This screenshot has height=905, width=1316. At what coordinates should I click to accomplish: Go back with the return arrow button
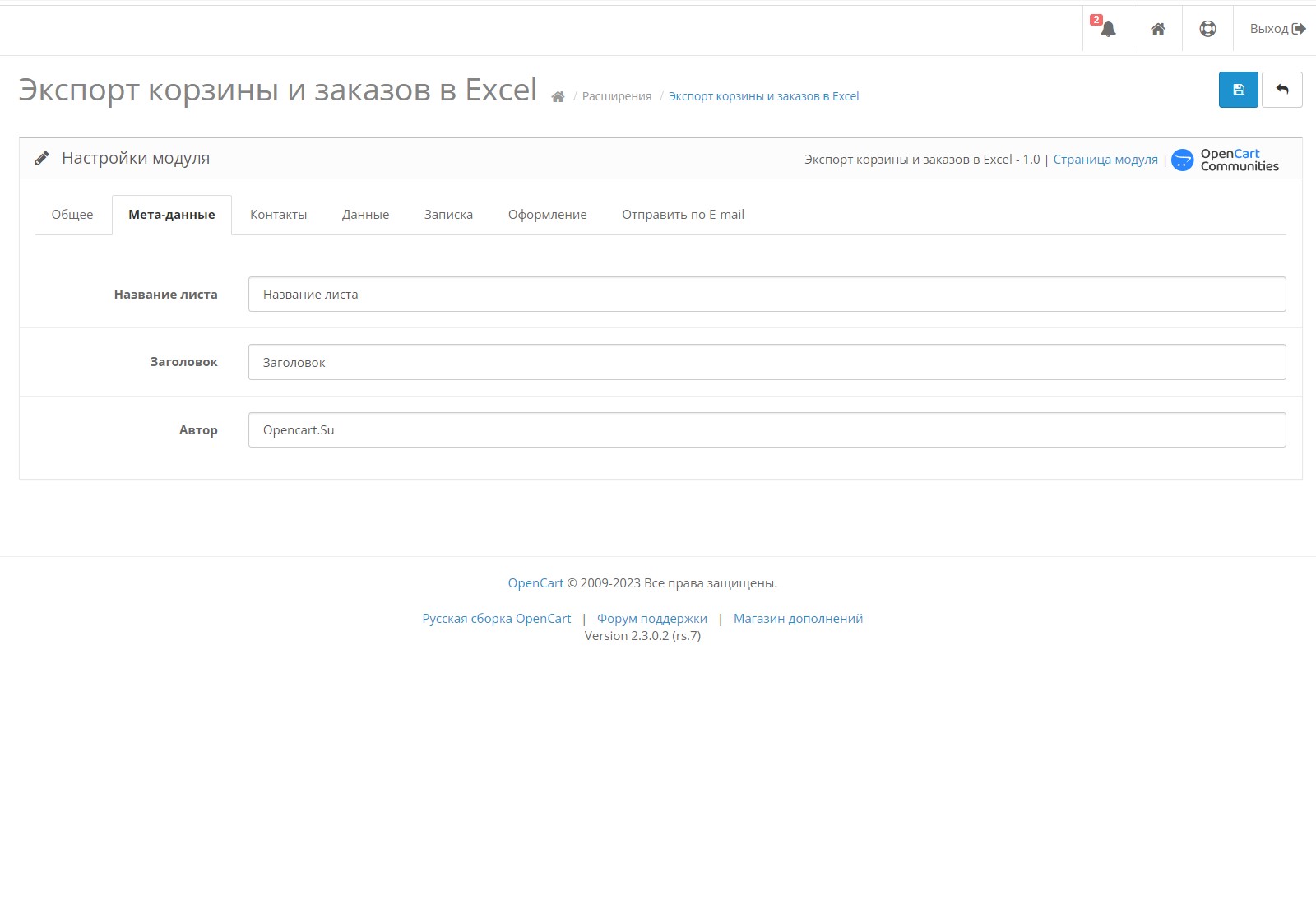pyautogui.click(x=1282, y=90)
